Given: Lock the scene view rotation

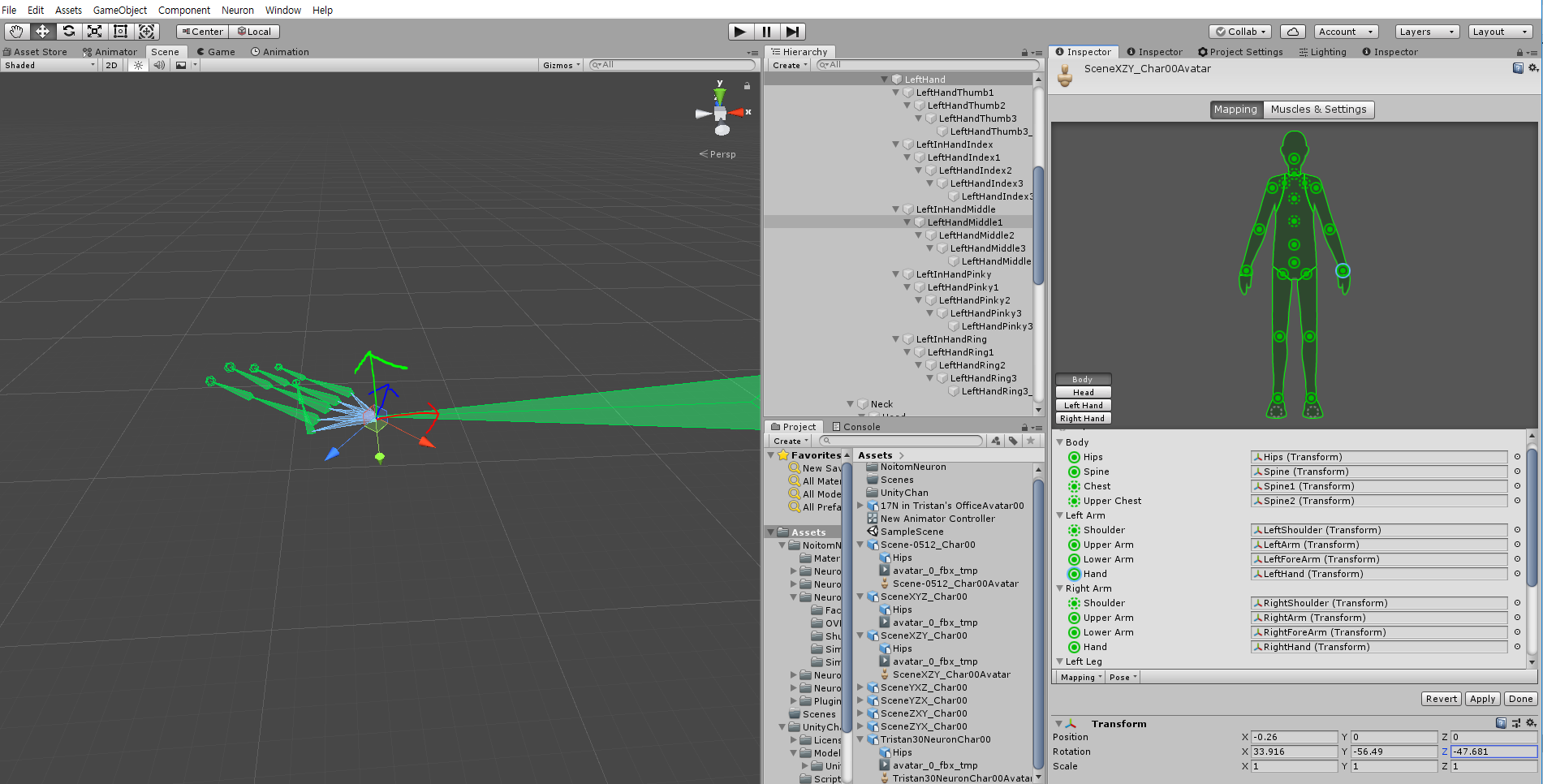Looking at the screenshot, I should pyautogui.click(x=747, y=85).
